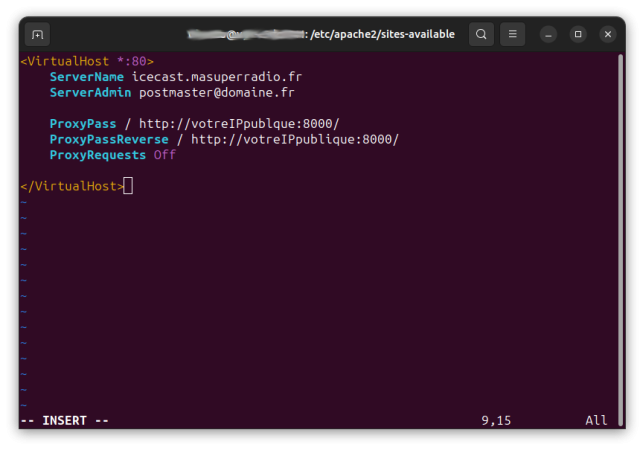
Task: Click the misspelled votreIPpublque URL
Action: 239,124
